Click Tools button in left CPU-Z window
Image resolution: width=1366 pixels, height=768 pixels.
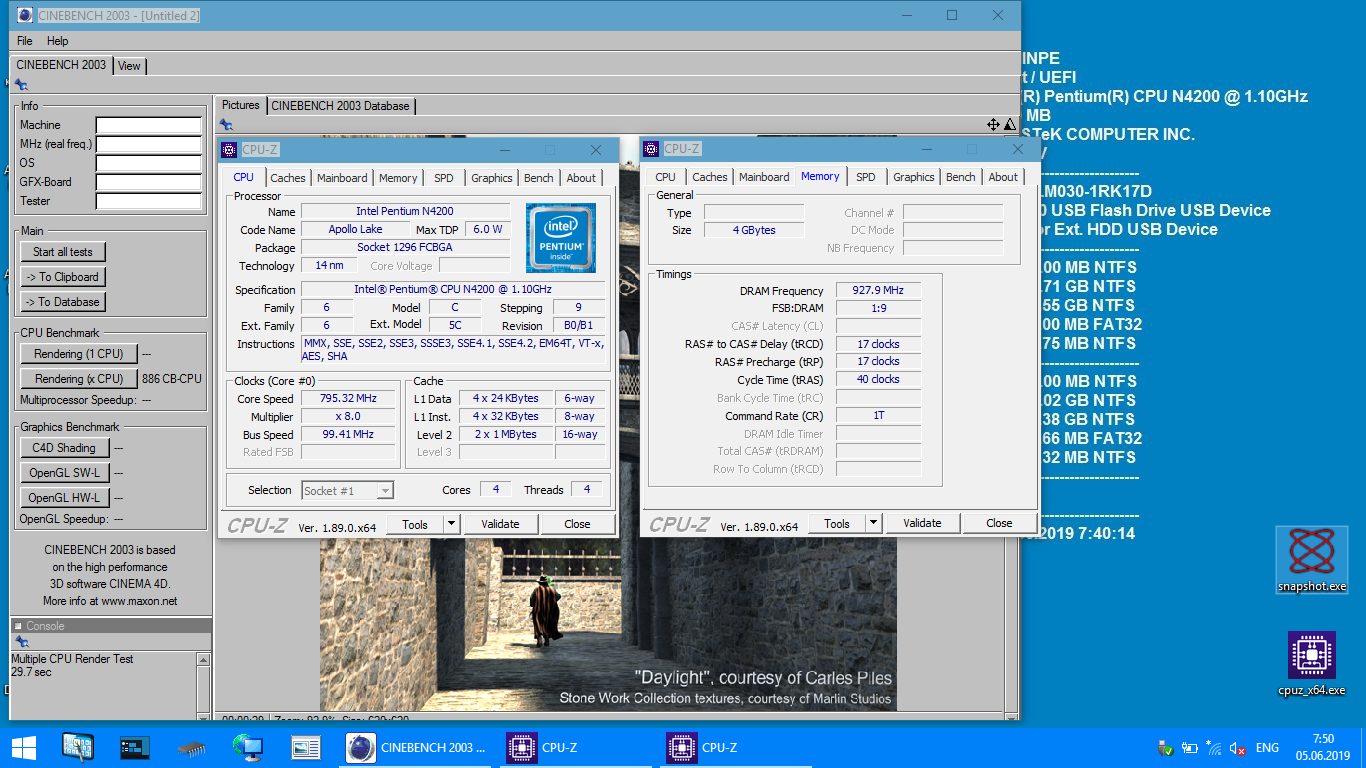415,524
